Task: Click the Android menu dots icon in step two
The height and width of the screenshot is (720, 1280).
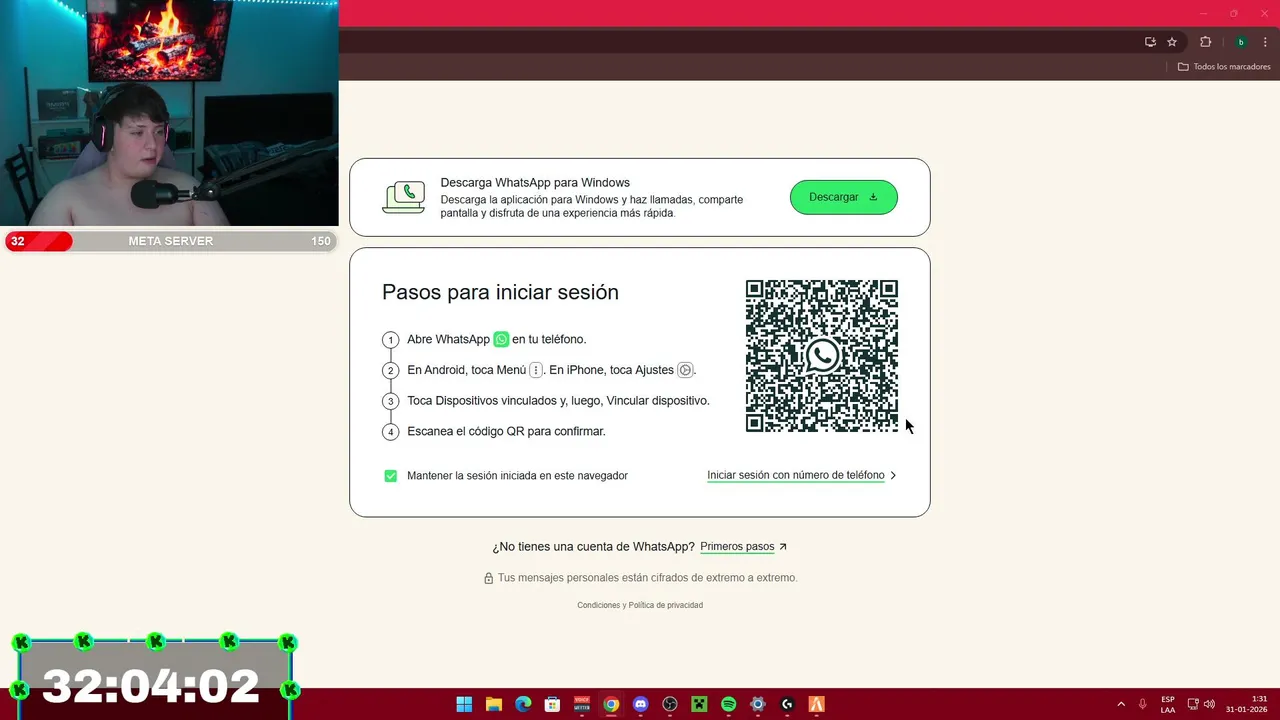Action: tap(536, 370)
